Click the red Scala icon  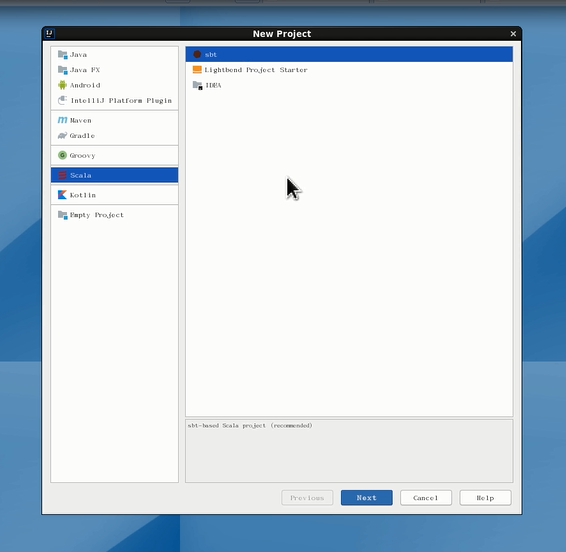click(x=62, y=175)
